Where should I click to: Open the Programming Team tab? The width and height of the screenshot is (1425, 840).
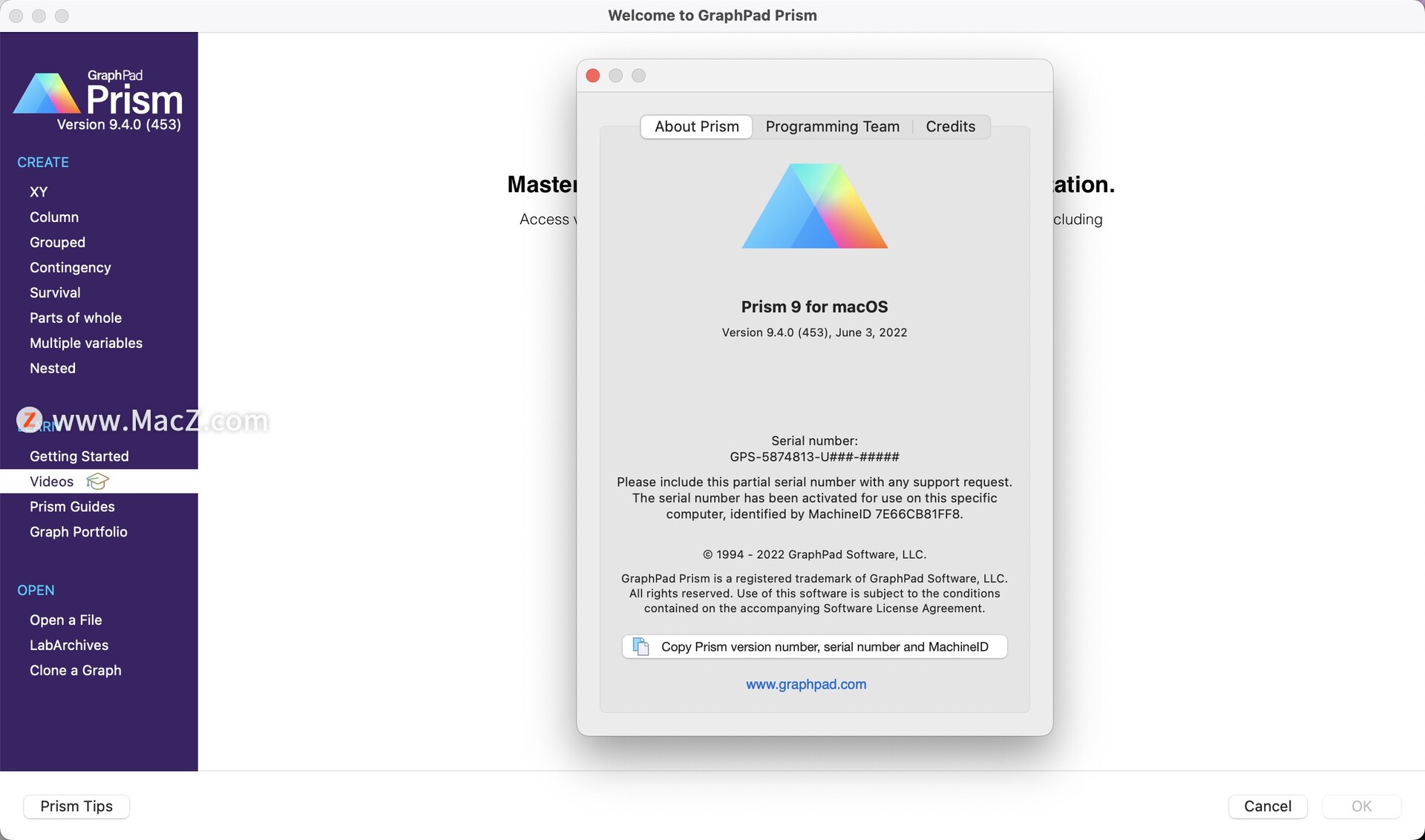(832, 127)
